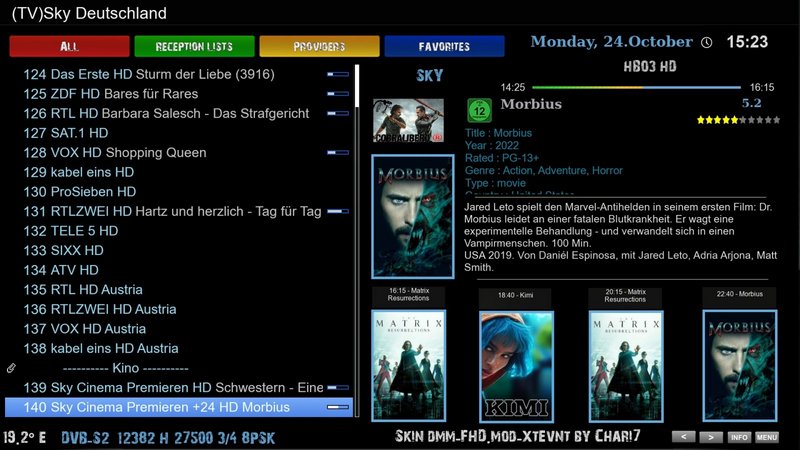Open the 16:15 Matrix Resurrections poster
The height and width of the screenshot is (450, 800).
tap(409, 366)
